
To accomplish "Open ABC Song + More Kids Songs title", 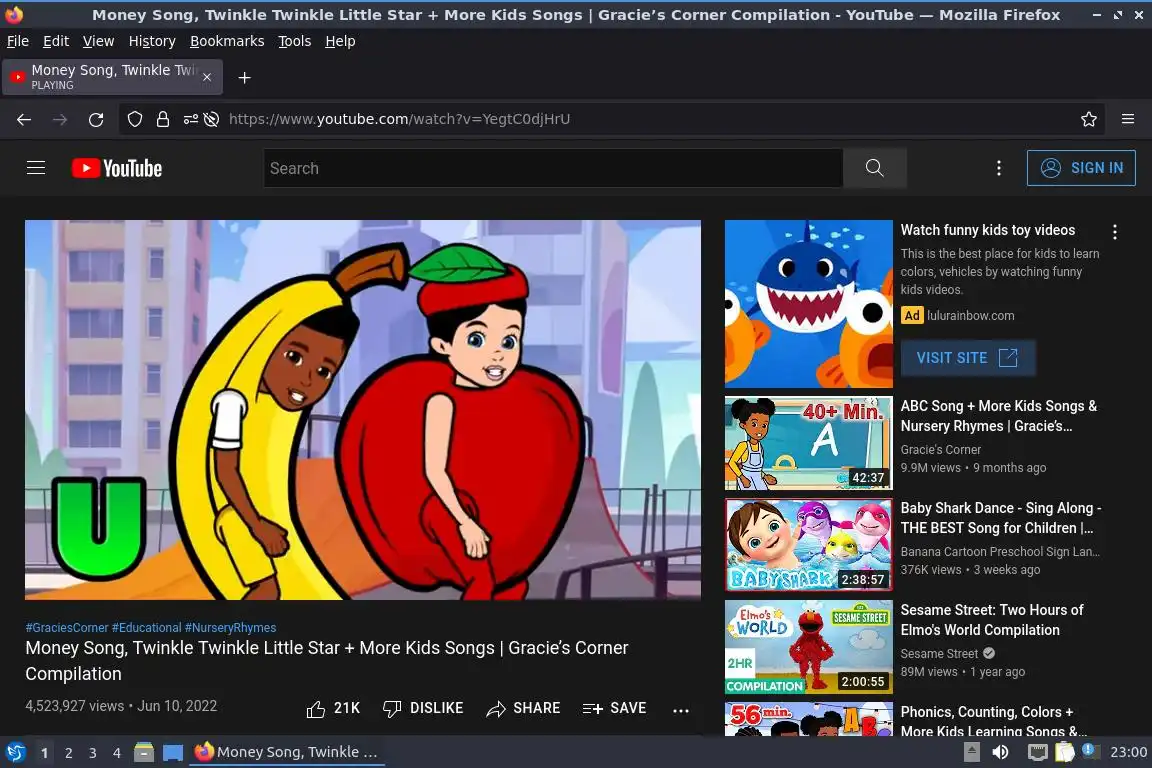I will 998,416.
